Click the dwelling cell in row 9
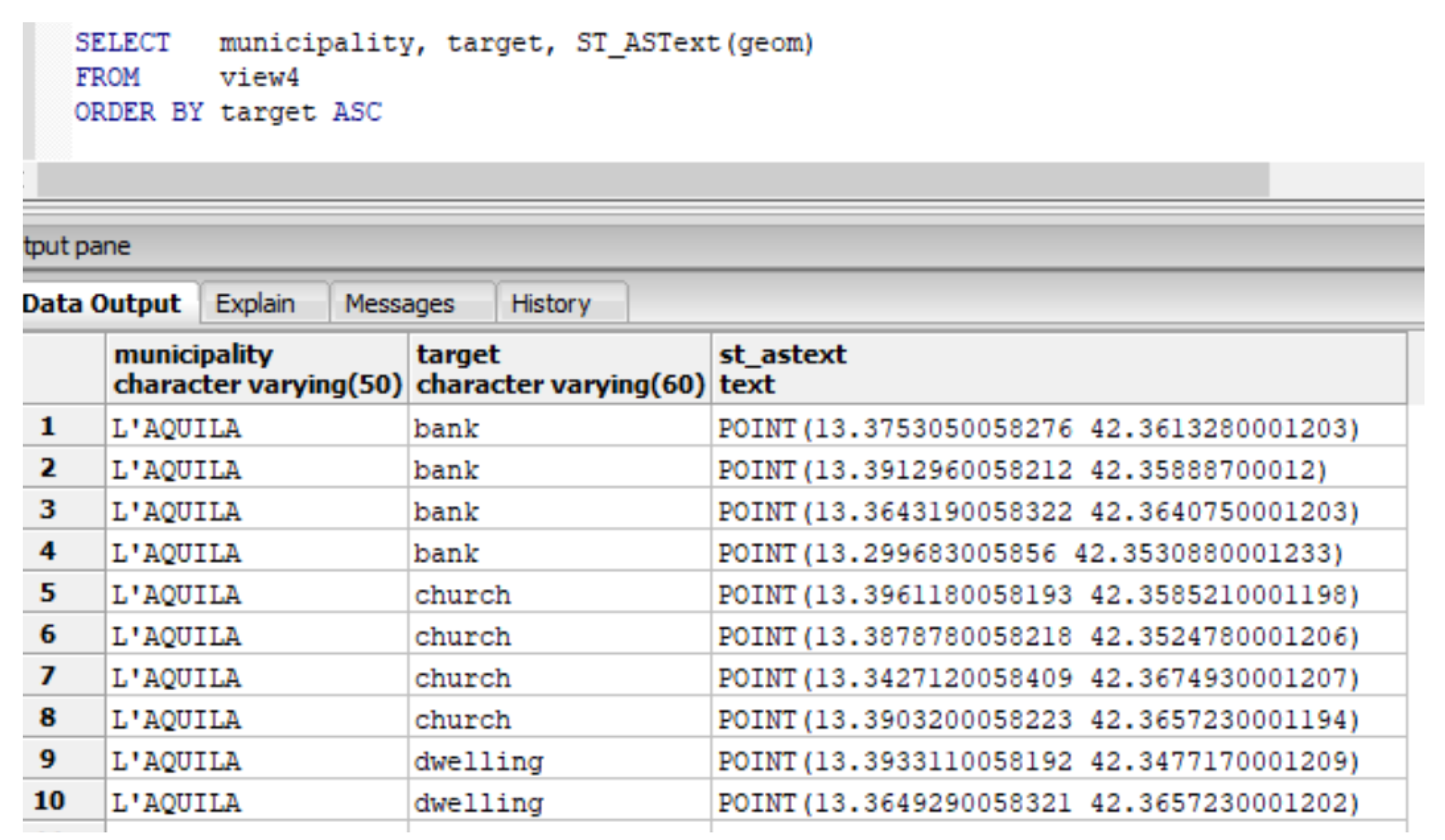The width and height of the screenshot is (1445, 840). point(478,761)
